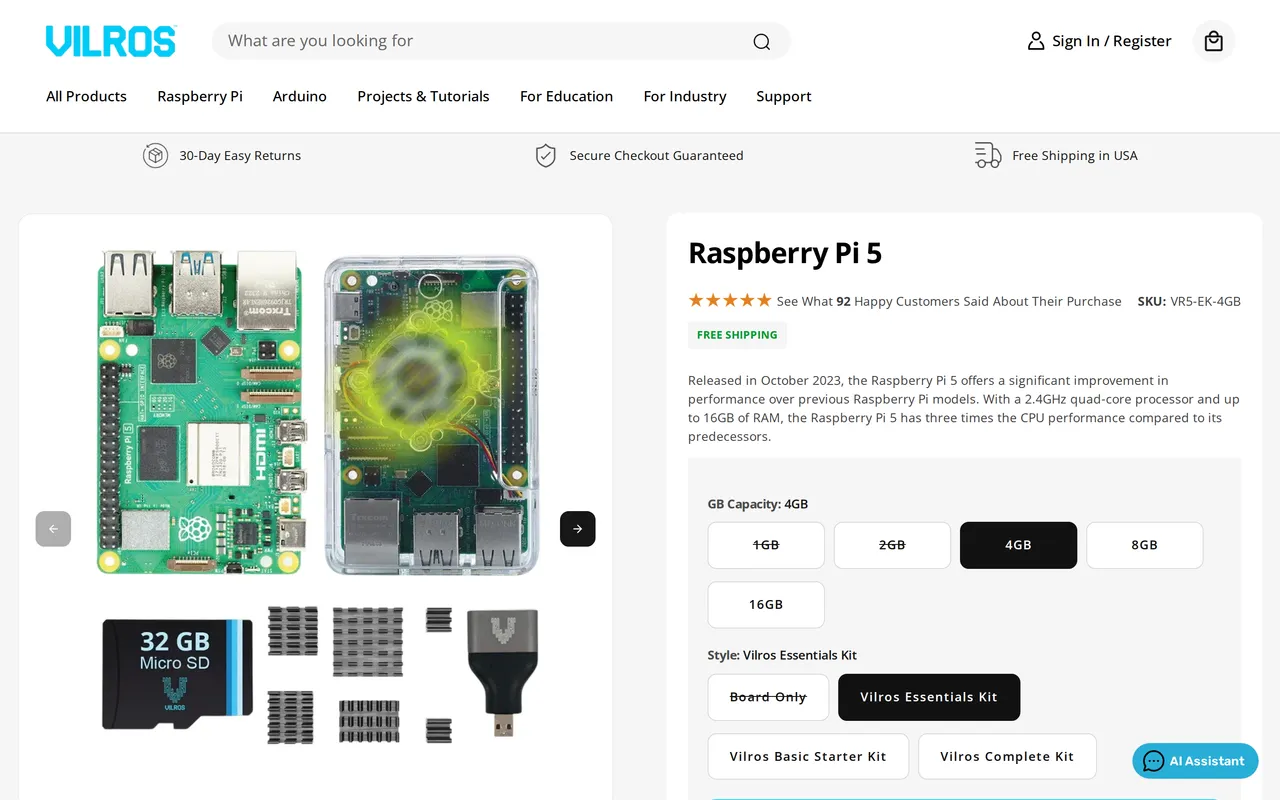The height and width of the screenshot is (800, 1280).
Task: Click the FREE SHIPPING badge
Action: pyautogui.click(x=737, y=335)
